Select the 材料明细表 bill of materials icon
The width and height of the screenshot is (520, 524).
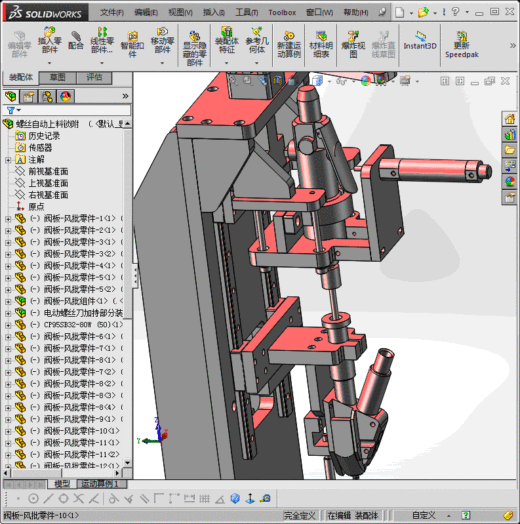(321, 44)
